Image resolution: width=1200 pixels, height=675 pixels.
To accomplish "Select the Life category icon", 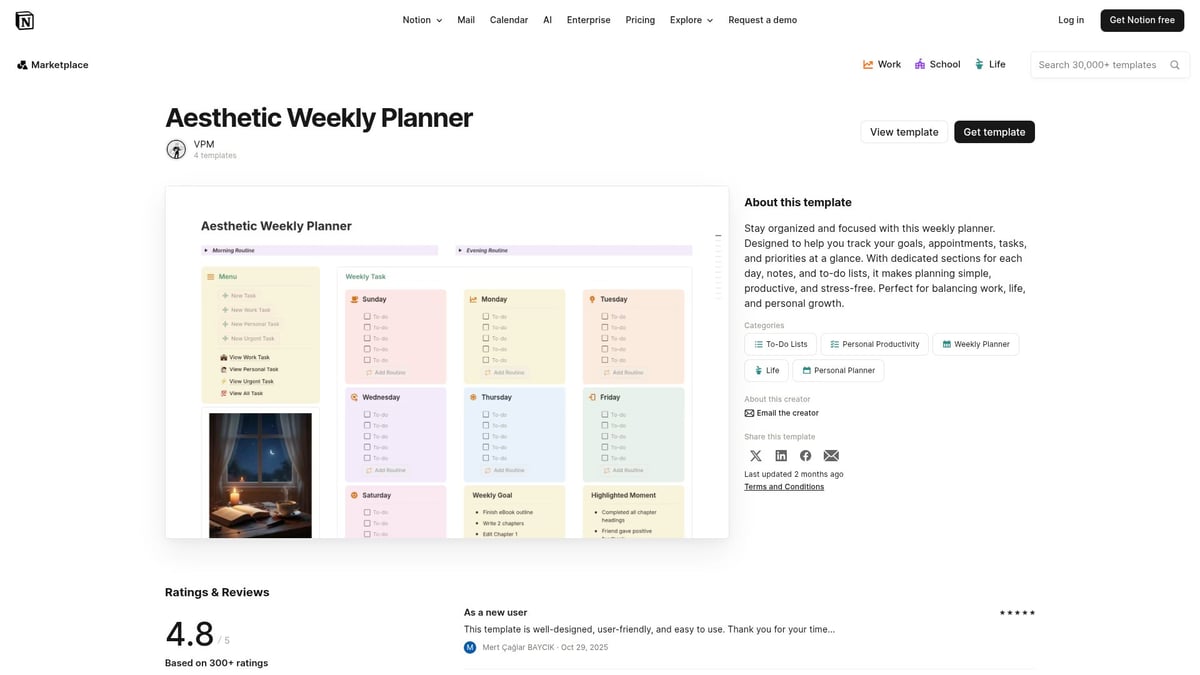I will click(978, 64).
